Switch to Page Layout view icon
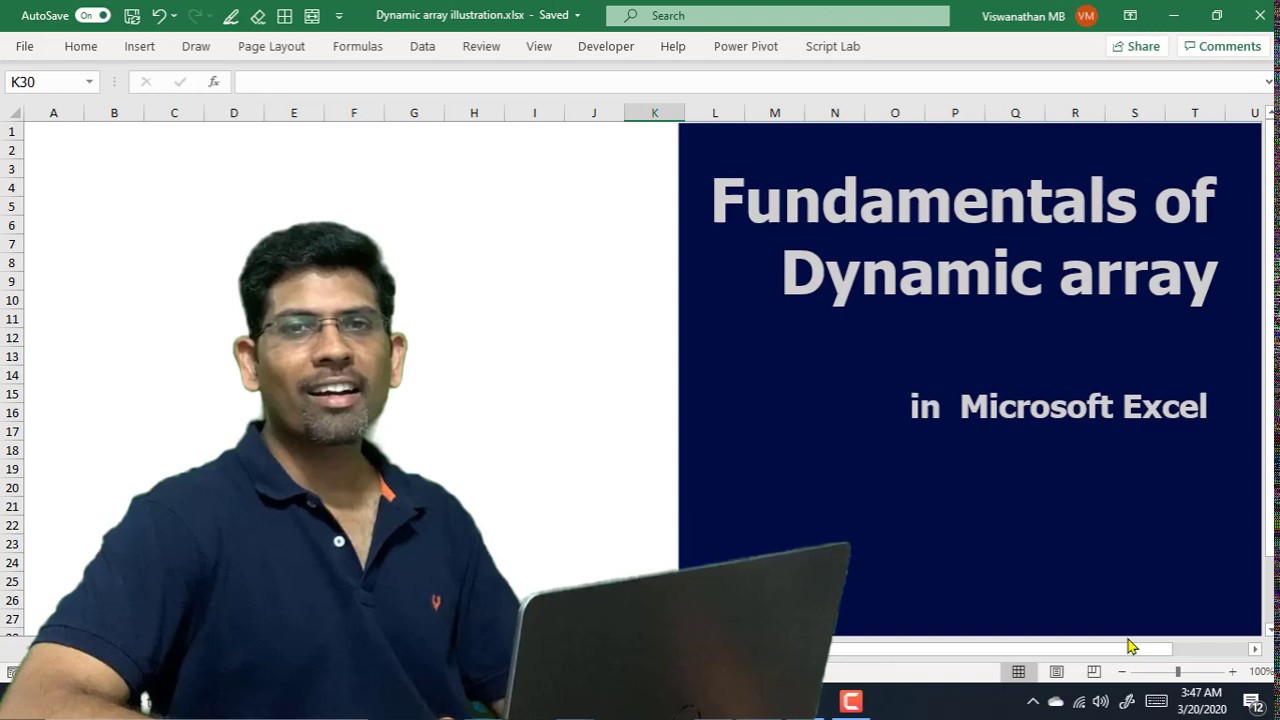 (x=1056, y=672)
